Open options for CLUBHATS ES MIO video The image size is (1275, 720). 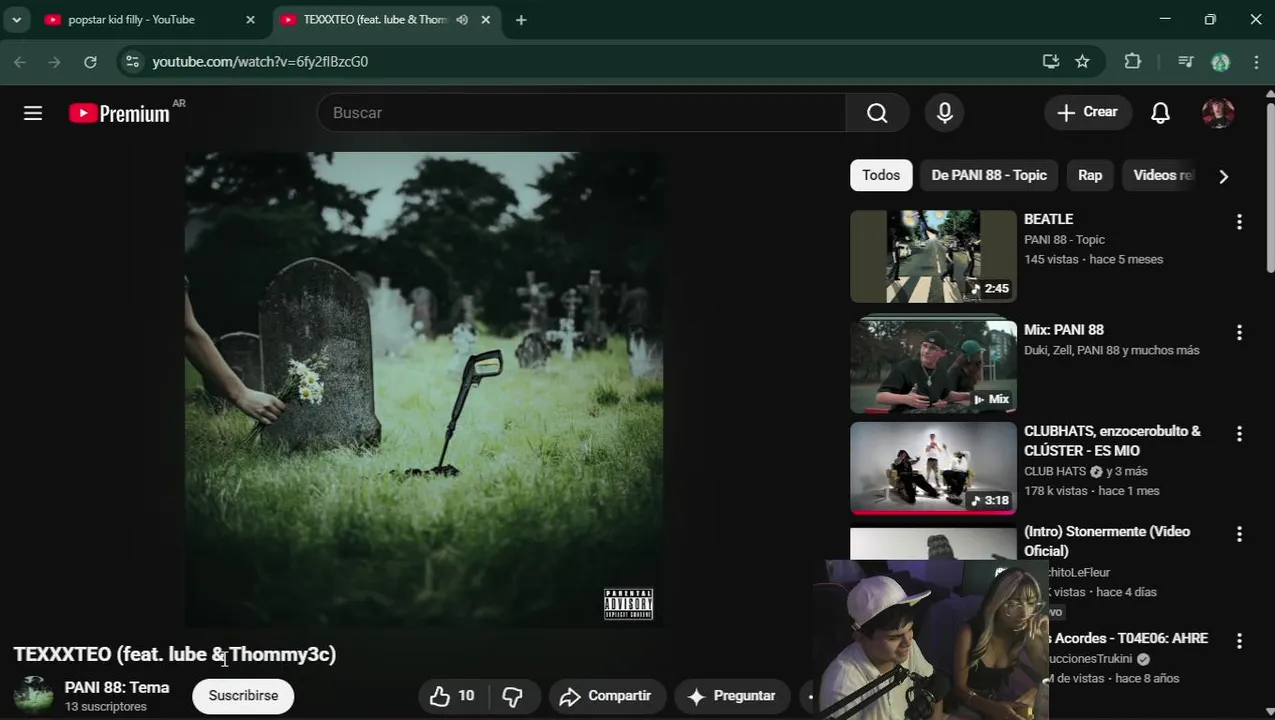click(x=1239, y=434)
